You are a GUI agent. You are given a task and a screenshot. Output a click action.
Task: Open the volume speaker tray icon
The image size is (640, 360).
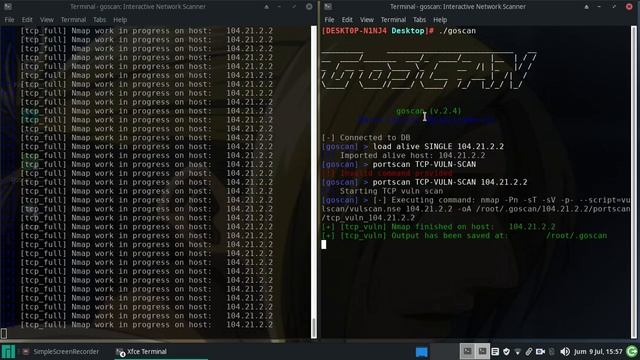pos(565,351)
